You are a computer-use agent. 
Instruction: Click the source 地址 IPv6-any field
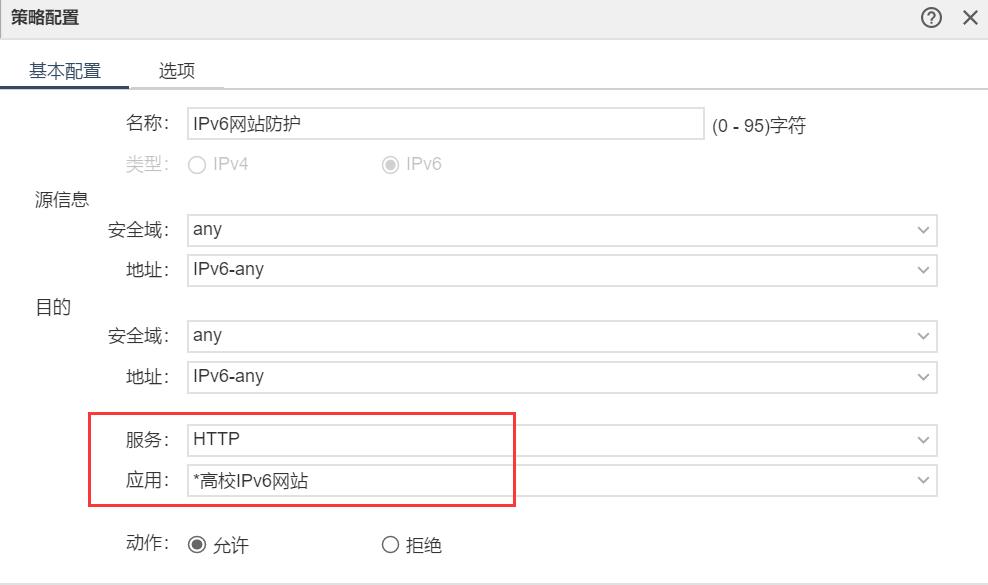(562, 270)
